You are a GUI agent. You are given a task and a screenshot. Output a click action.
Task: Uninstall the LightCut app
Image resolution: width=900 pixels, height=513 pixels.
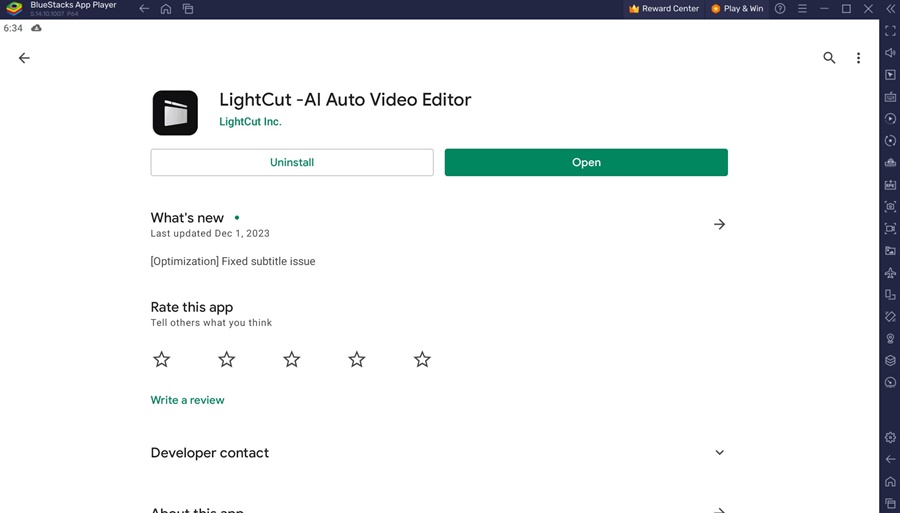point(292,162)
